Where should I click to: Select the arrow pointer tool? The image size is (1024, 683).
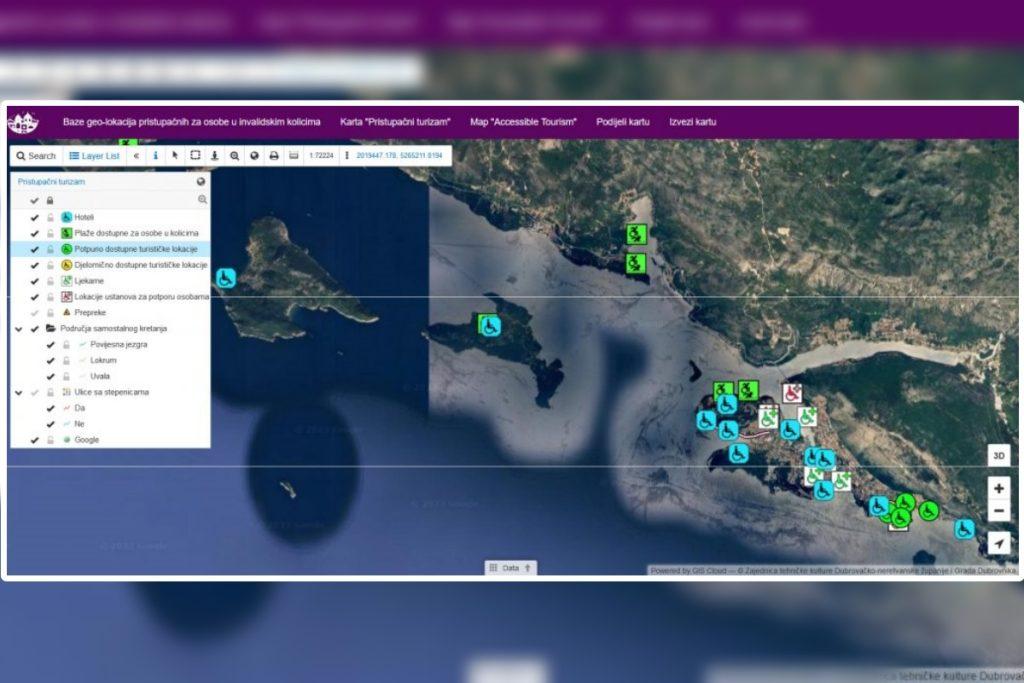[x=175, y=156]
